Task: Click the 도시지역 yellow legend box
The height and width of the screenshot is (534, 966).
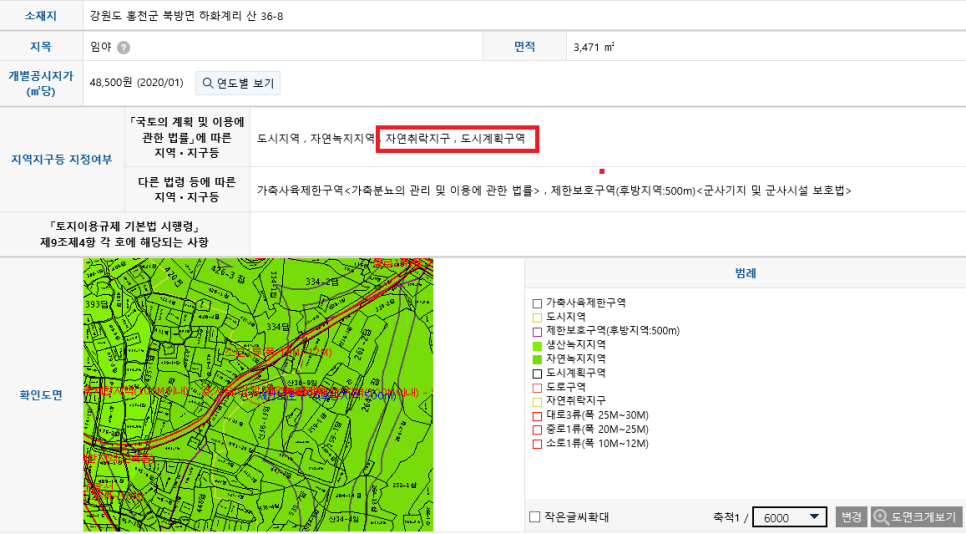Action: (537, 316)
